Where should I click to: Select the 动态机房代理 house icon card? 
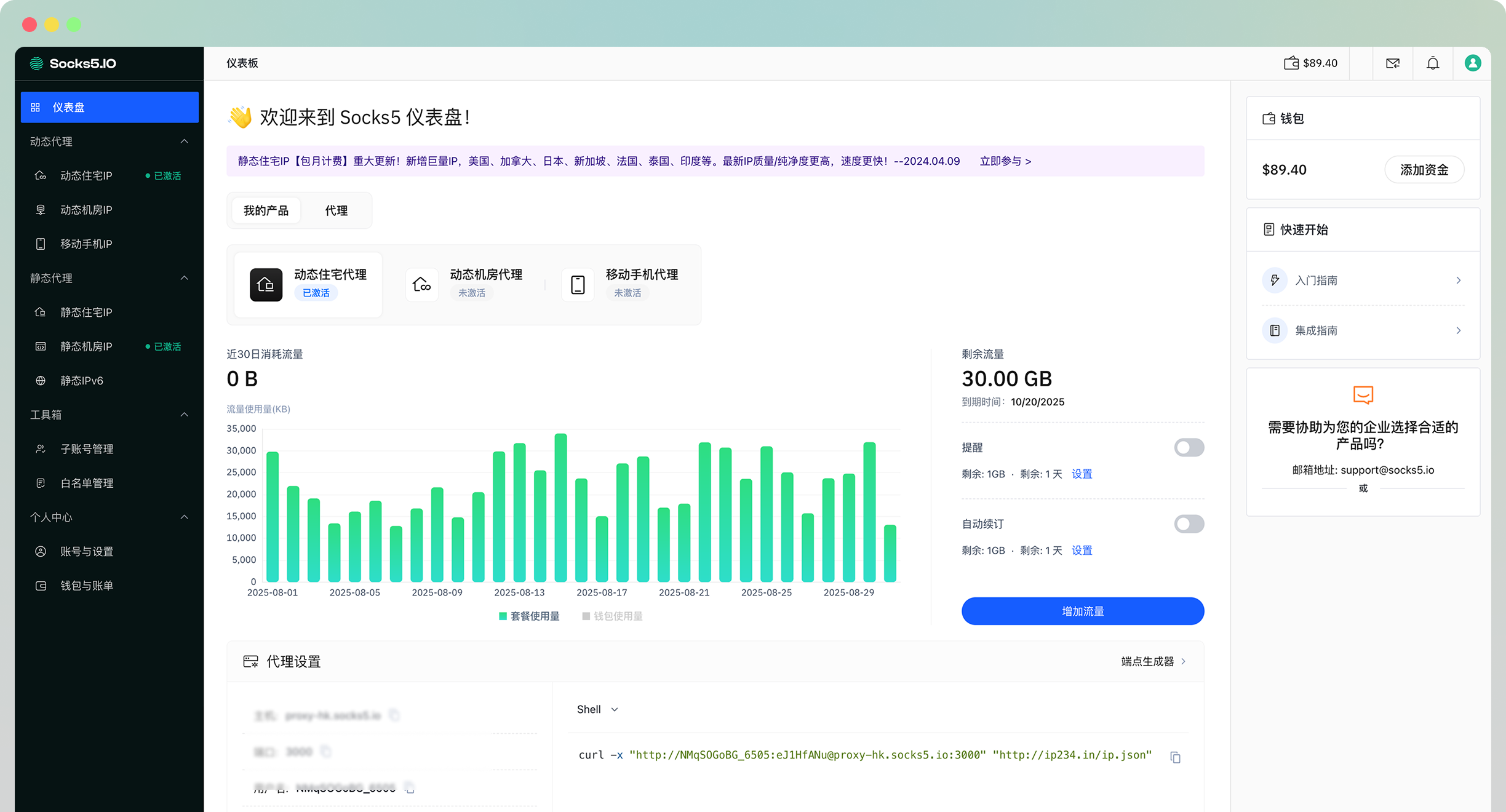click(x=422, y=285)
